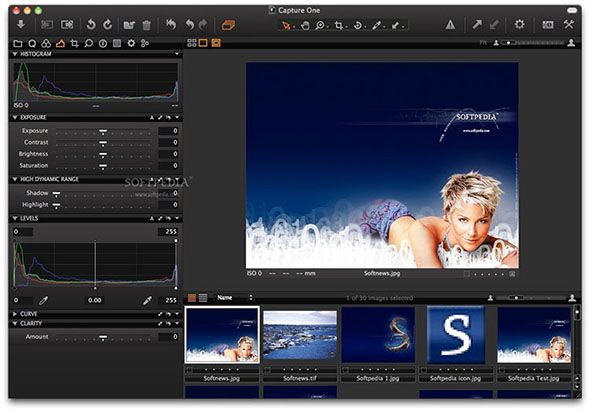
Task: Select the color picker eyedropper cursor tool
Action: (x=376, y=25)
